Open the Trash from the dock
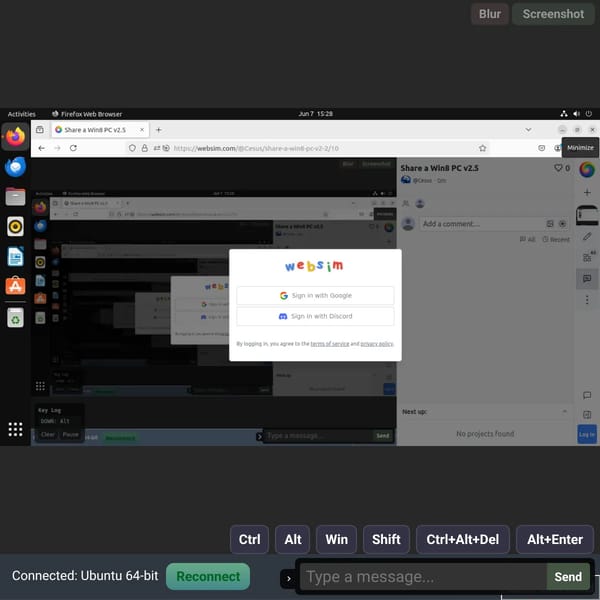The image size is (600, 600). click(15, 317)
